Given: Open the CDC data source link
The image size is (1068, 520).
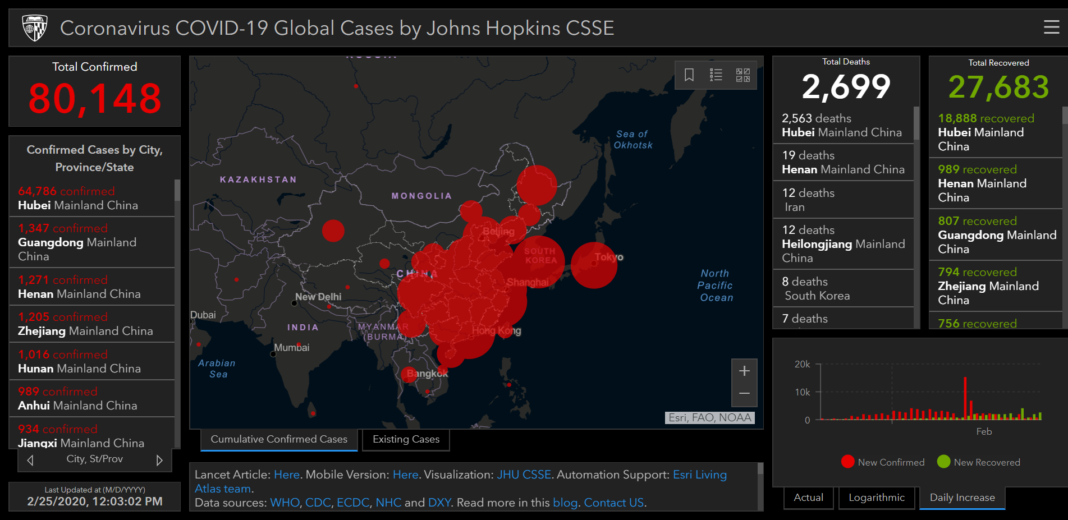Looking at the screenshot, I should pyautogui.click(x=317, y=503).
